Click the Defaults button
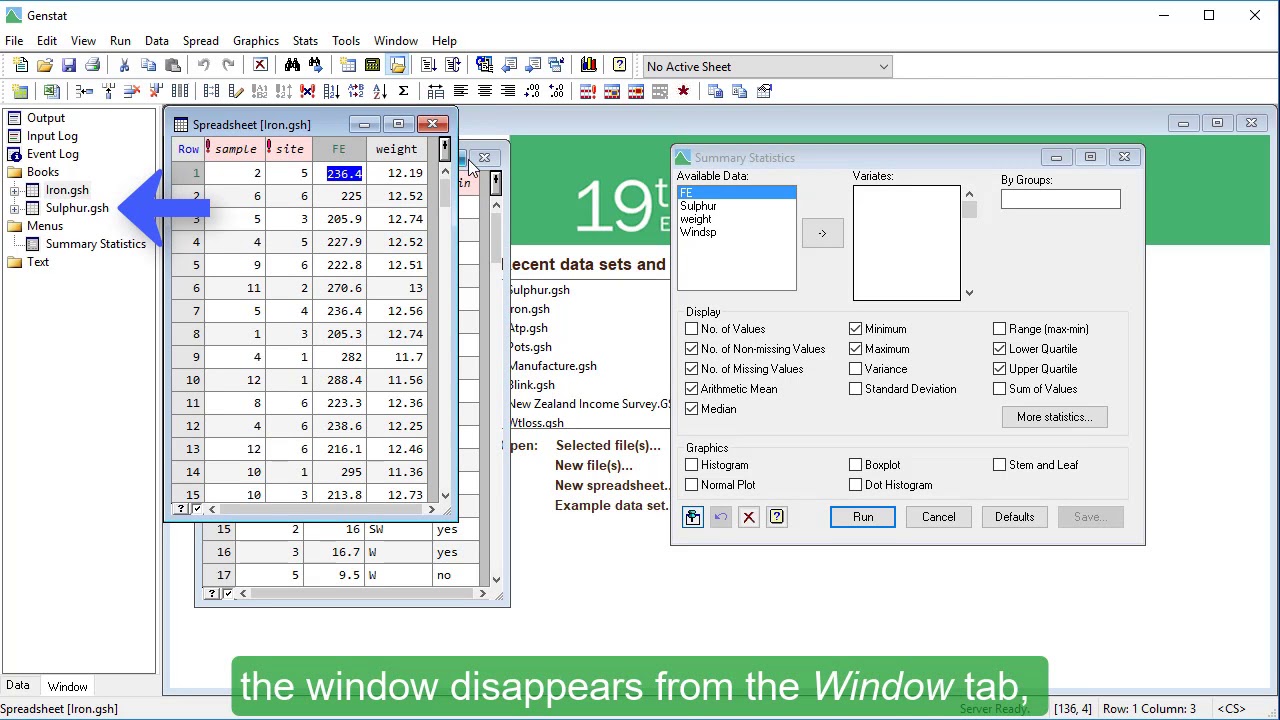 [1014, 517]
